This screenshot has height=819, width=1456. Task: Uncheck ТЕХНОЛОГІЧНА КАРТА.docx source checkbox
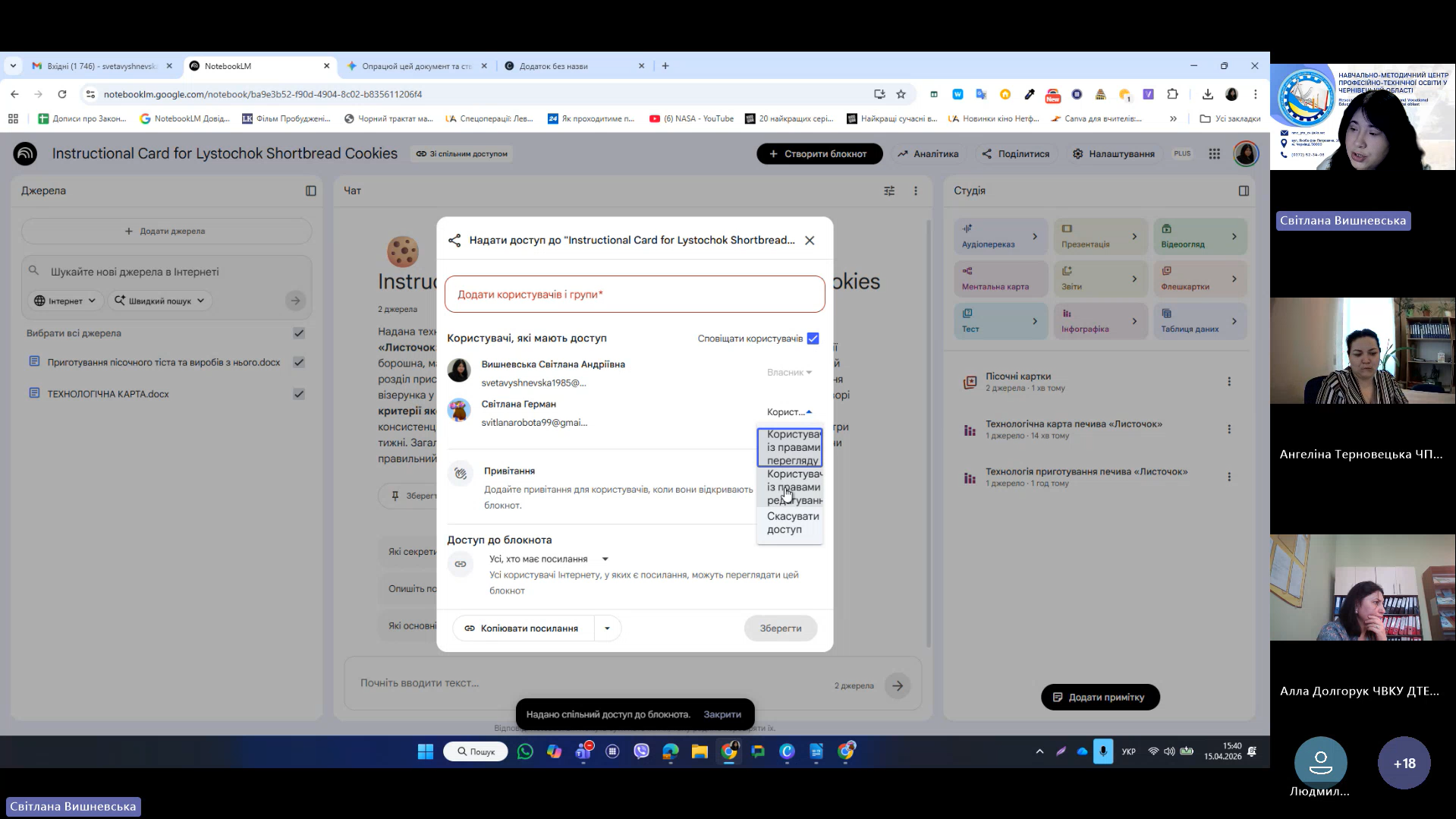[299, 394]
